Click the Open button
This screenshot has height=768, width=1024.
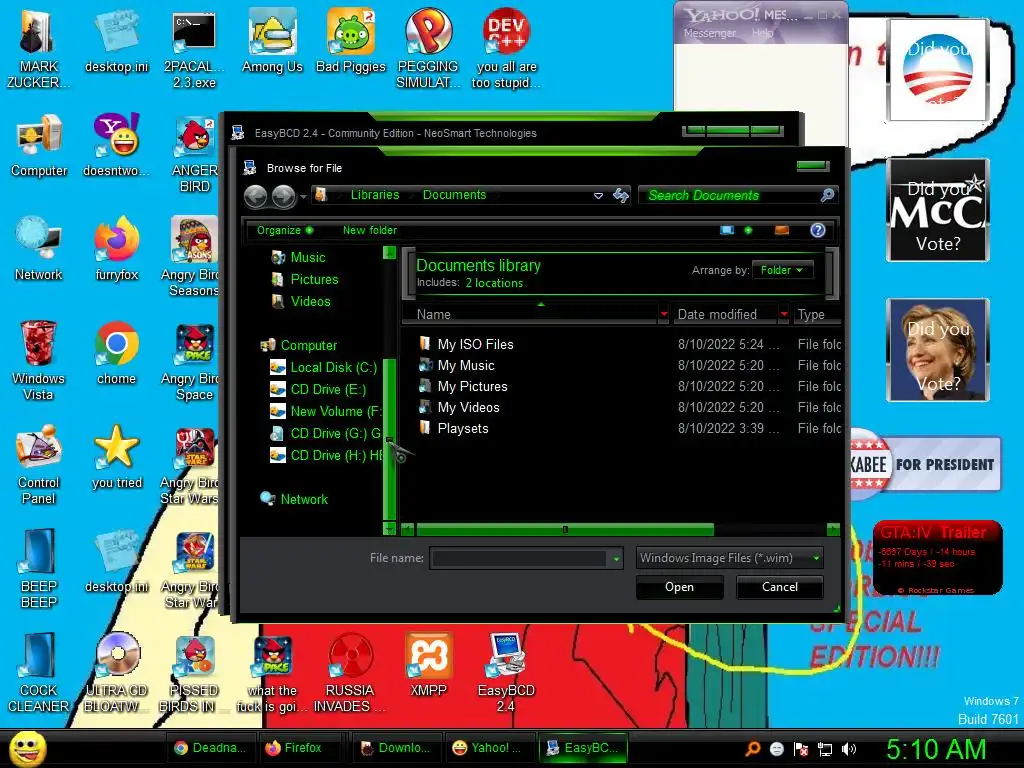click(679, 586)
